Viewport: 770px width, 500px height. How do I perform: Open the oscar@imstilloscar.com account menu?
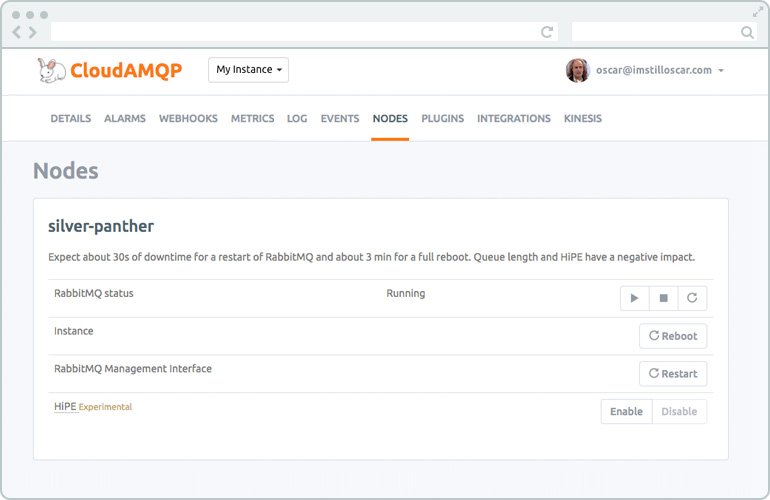point(660,70)
